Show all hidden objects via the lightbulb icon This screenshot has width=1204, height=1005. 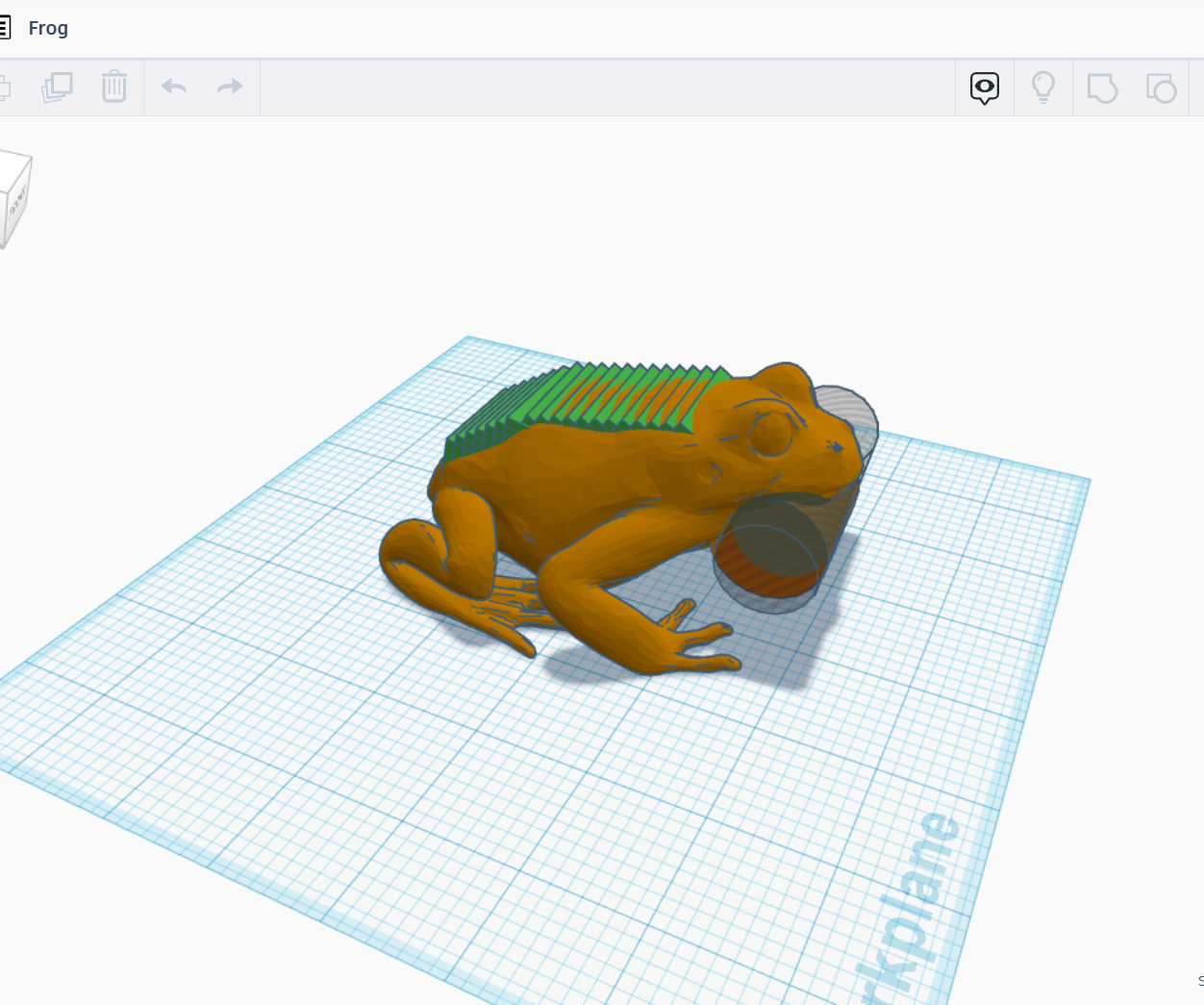[1043, 87]
